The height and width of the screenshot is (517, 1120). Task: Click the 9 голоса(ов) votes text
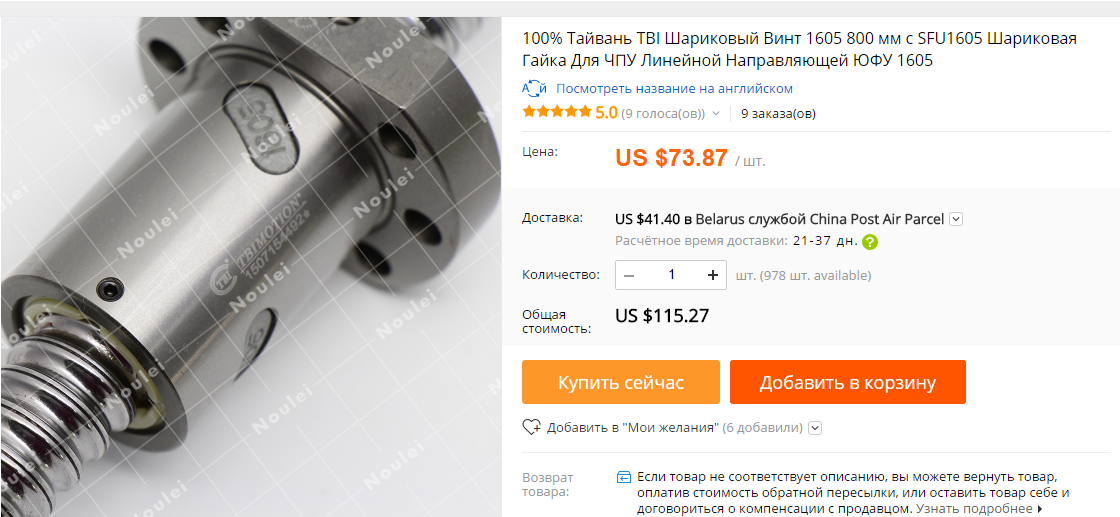point(663,114)
